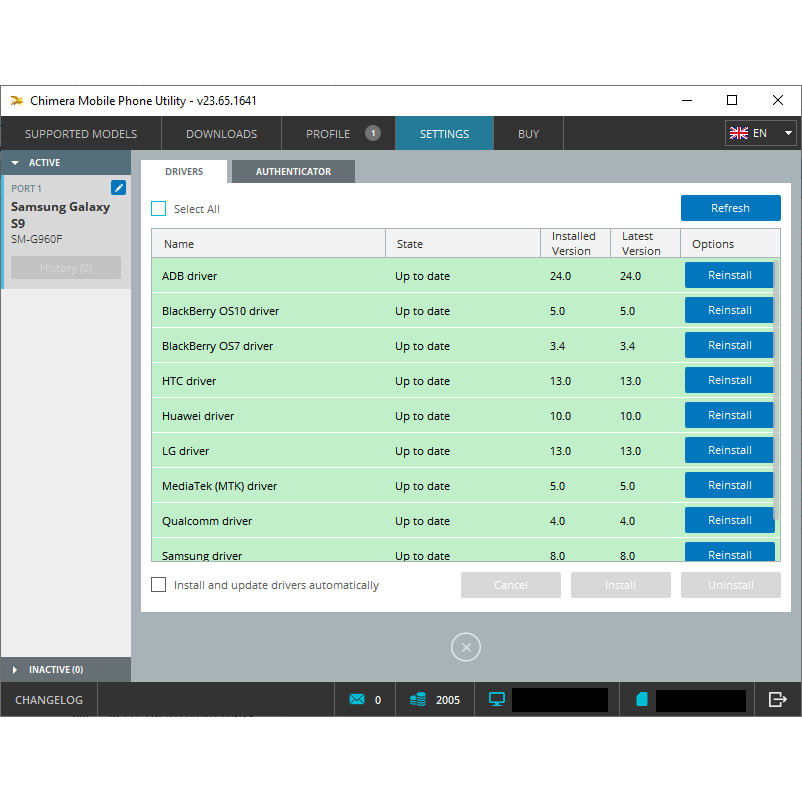
Task: Click the profile notification badge showing 1
Action: coord(373,133)
